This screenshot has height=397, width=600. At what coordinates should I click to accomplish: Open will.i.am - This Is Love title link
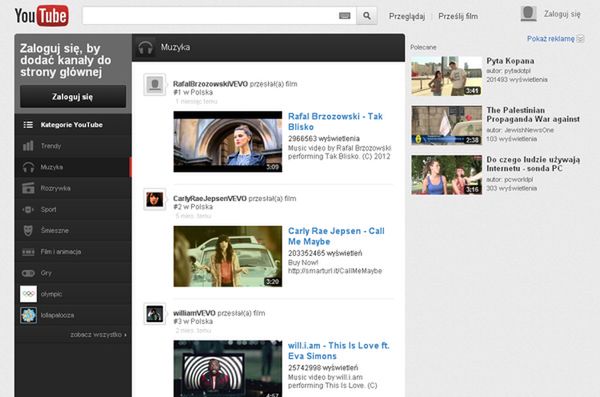coord(339,351)
